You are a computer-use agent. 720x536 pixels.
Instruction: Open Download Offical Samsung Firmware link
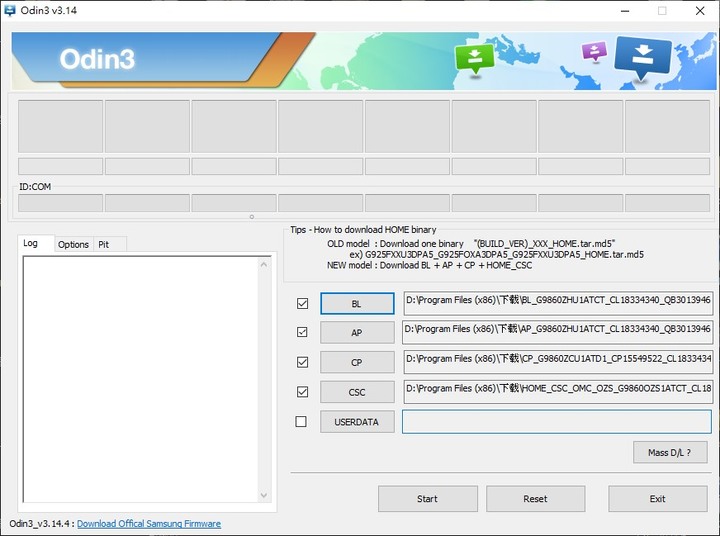coord(149,524)
